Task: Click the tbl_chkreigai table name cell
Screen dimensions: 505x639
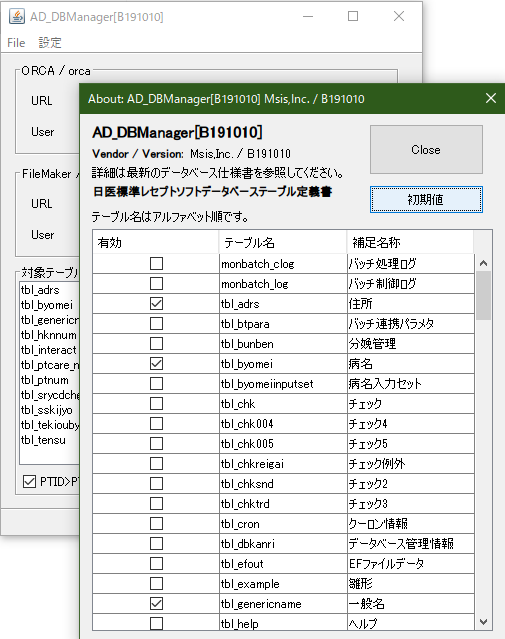Action: (283, 464)
